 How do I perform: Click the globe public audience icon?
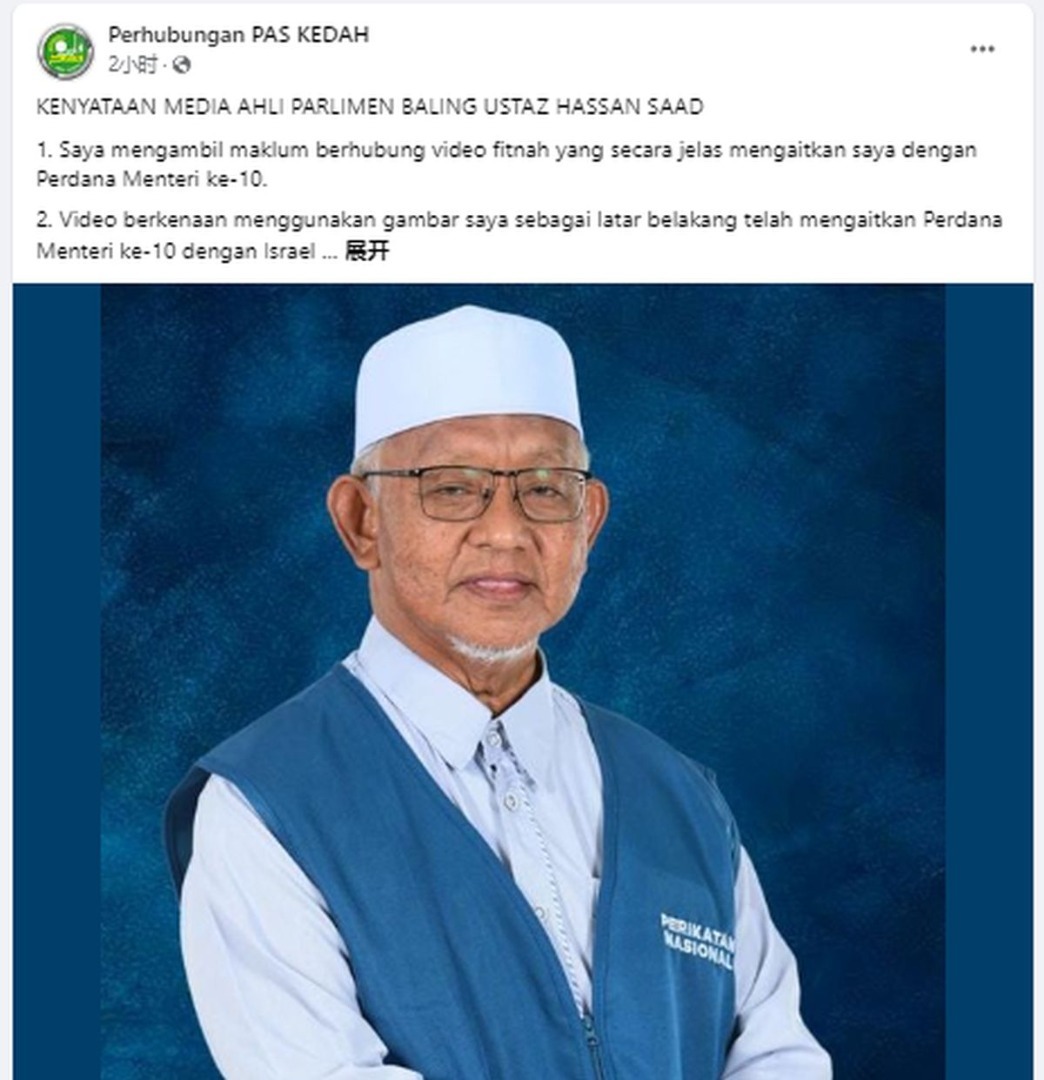point(182,65)
